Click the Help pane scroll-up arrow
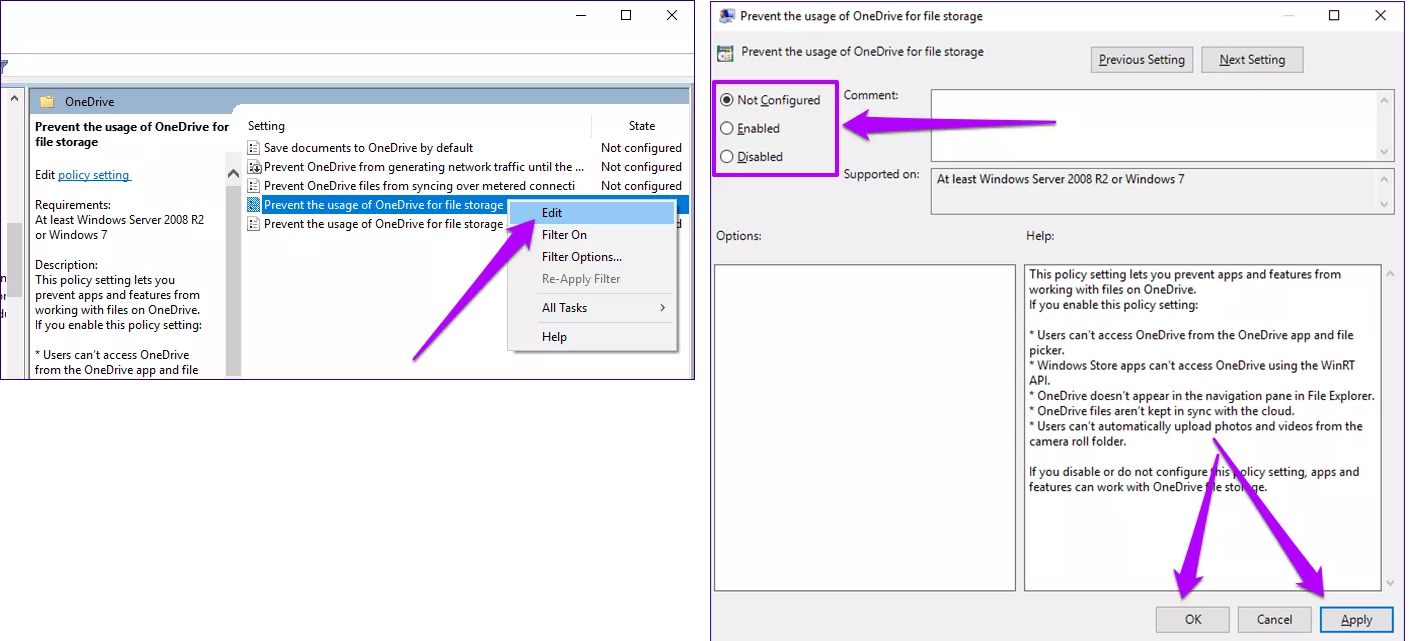 click(x=1389, y=273)
